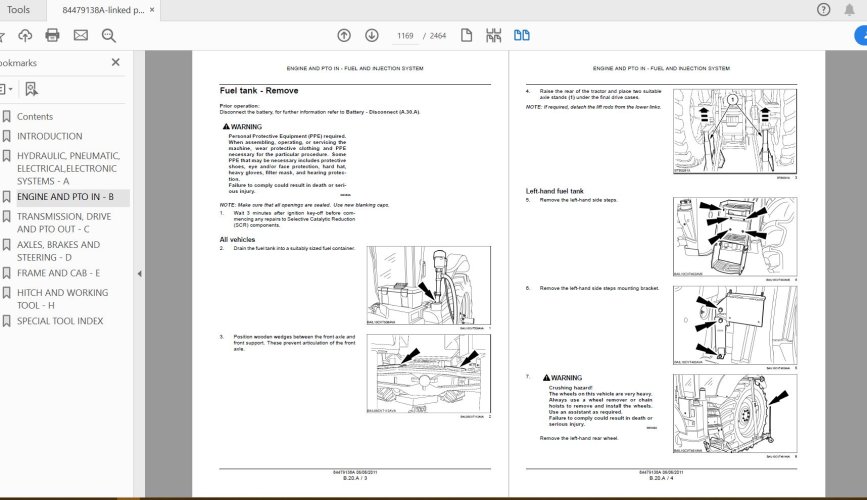Viewport: 867px width, 500px height.
Task: Open HYDRAULIC, PNEUMATIC, ELECTRICAL bookmark
Action: click(69, 168)
